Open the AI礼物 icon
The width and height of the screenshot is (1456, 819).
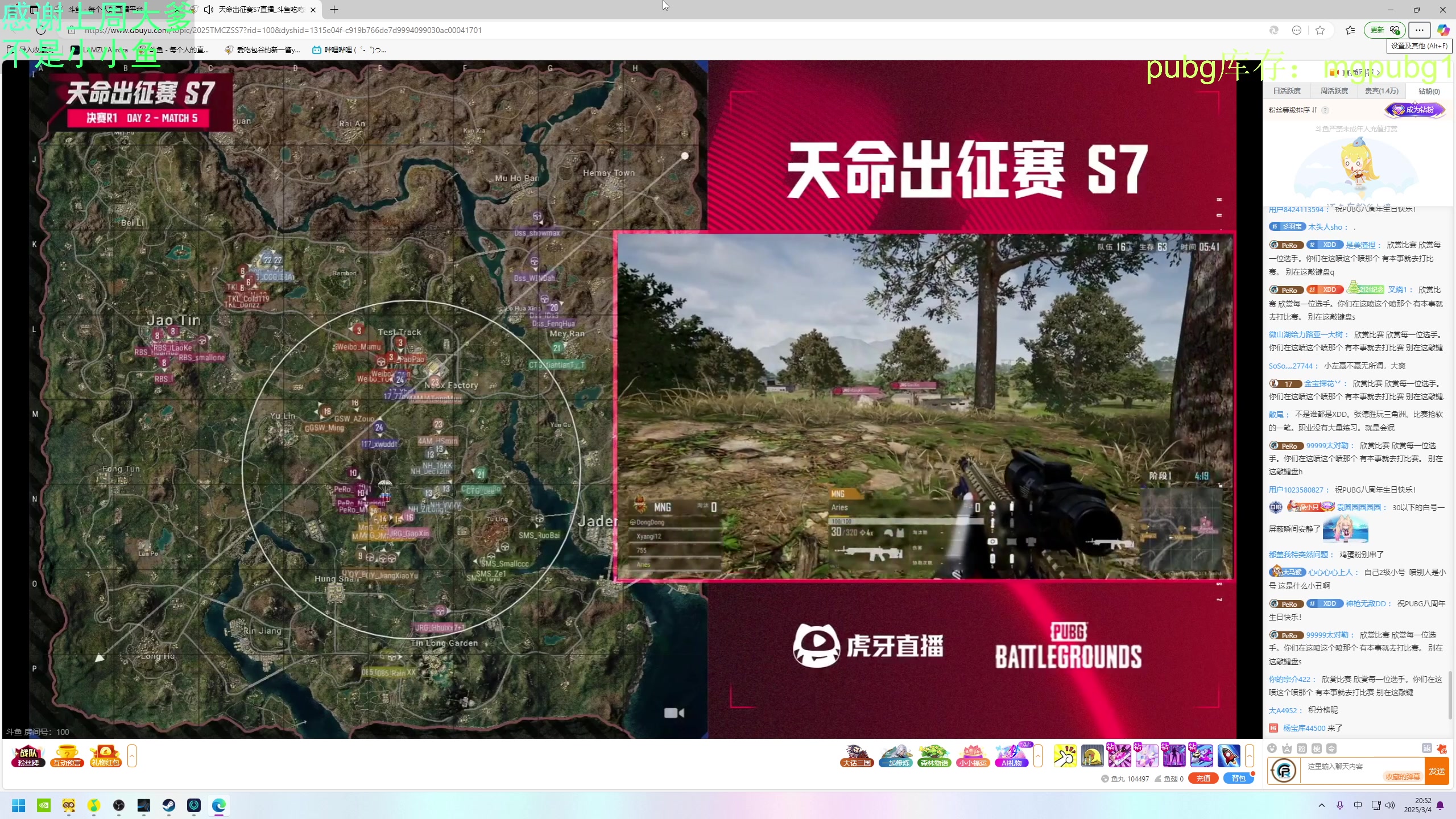pyautogui.click(x=1011, y=756)
